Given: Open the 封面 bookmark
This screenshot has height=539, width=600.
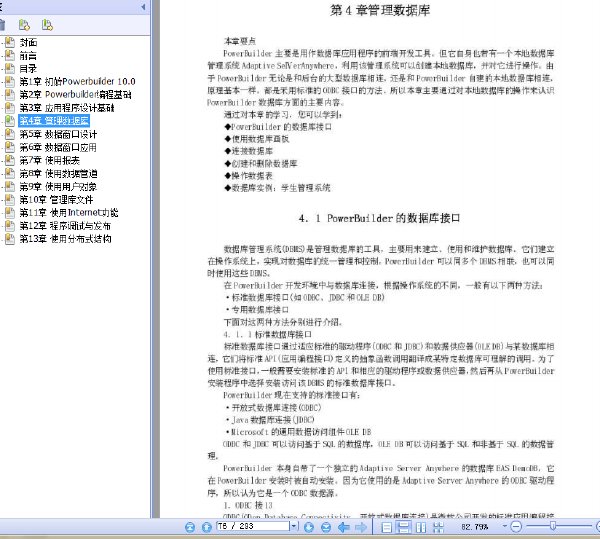Looking at the screenshot, I should pyautogui.click(x=28, y=42).
